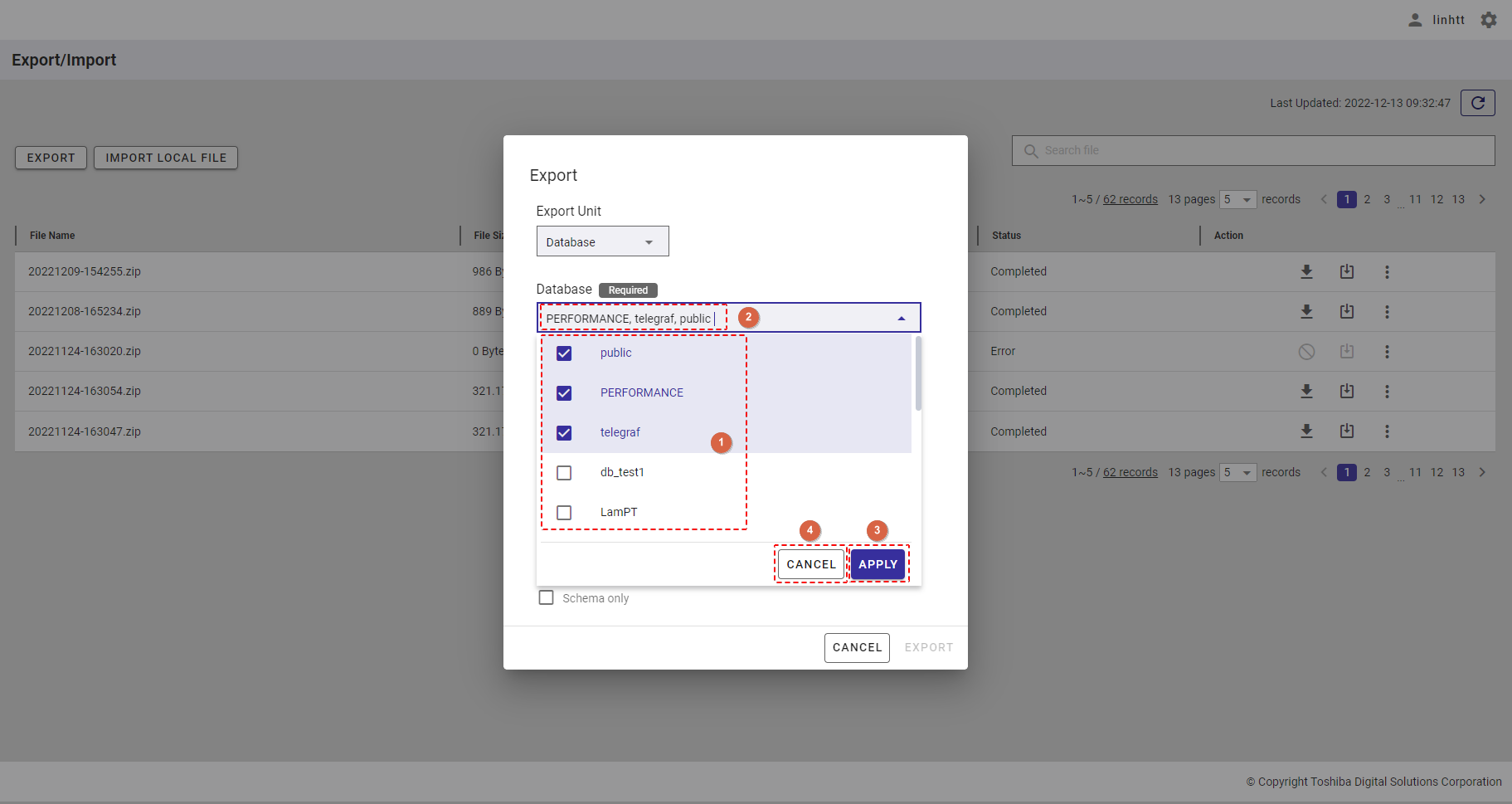Click the refresh icon beside Last Updated
Viewport: 1512px width, 804px height.
(1477, 103)
